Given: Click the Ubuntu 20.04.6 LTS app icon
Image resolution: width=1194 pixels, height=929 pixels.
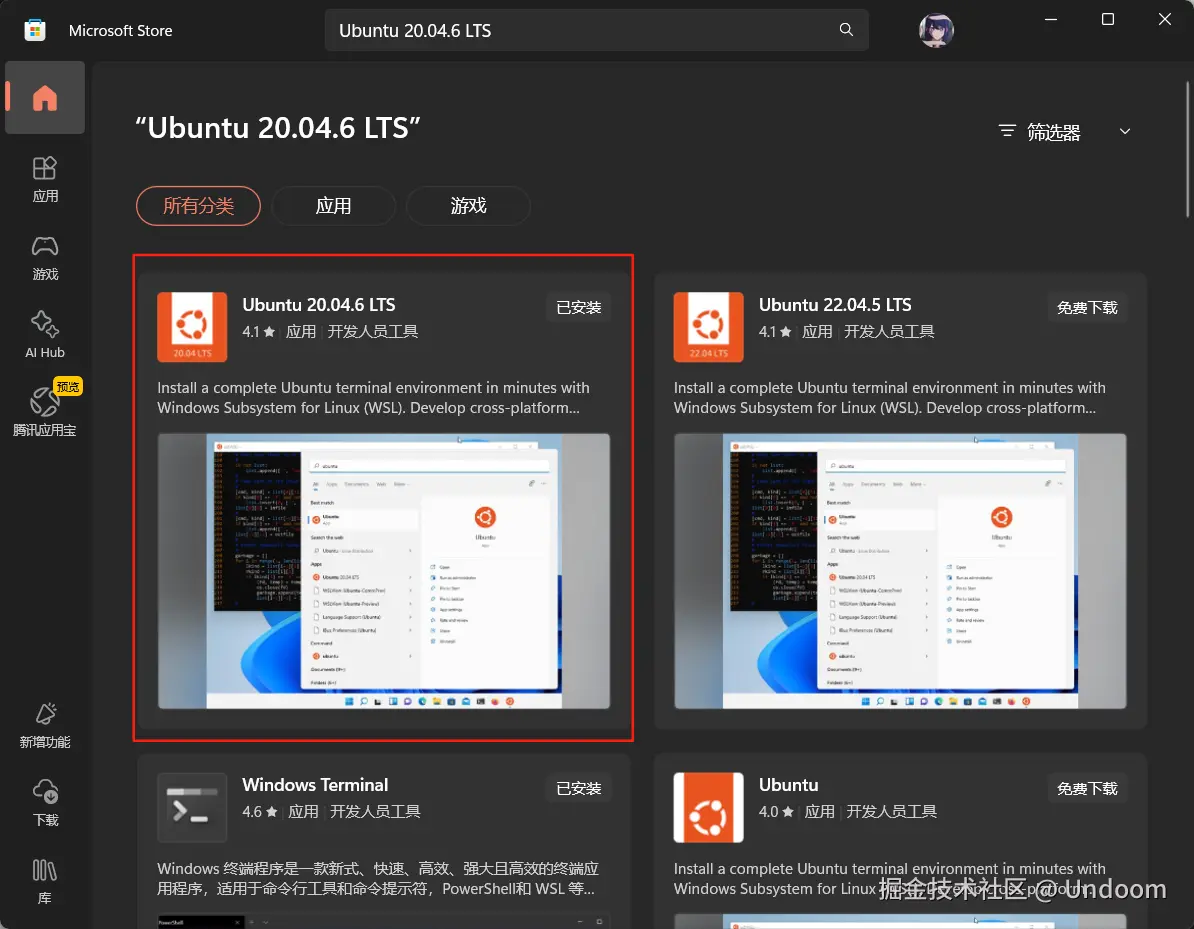Looking at the screenshot, I should pyautogui.click(x=192, y=327).
